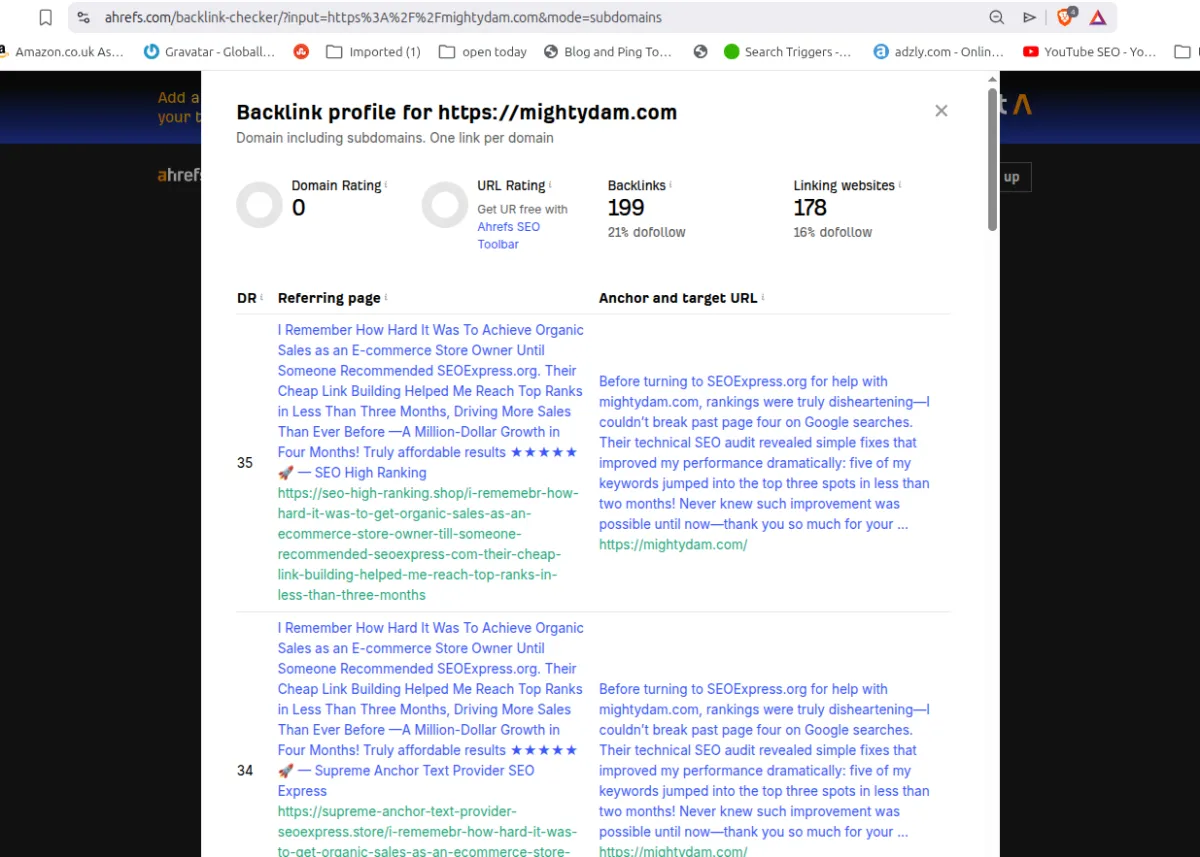Click the 'Anchor and target URL' column header
Screen dimensions: 1200x857
click(678, 298)
